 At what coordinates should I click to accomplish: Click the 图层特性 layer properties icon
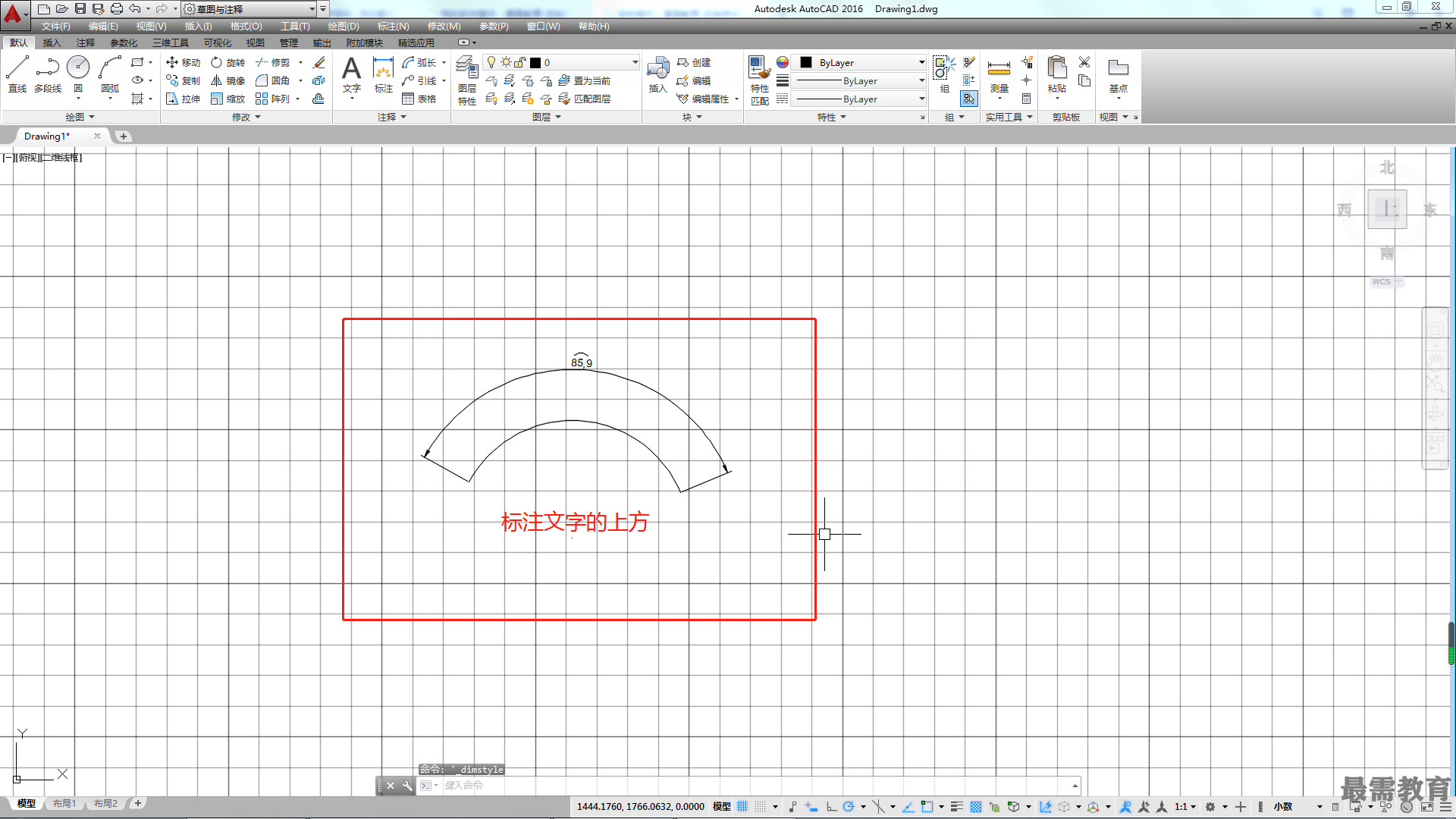[467, 82]
